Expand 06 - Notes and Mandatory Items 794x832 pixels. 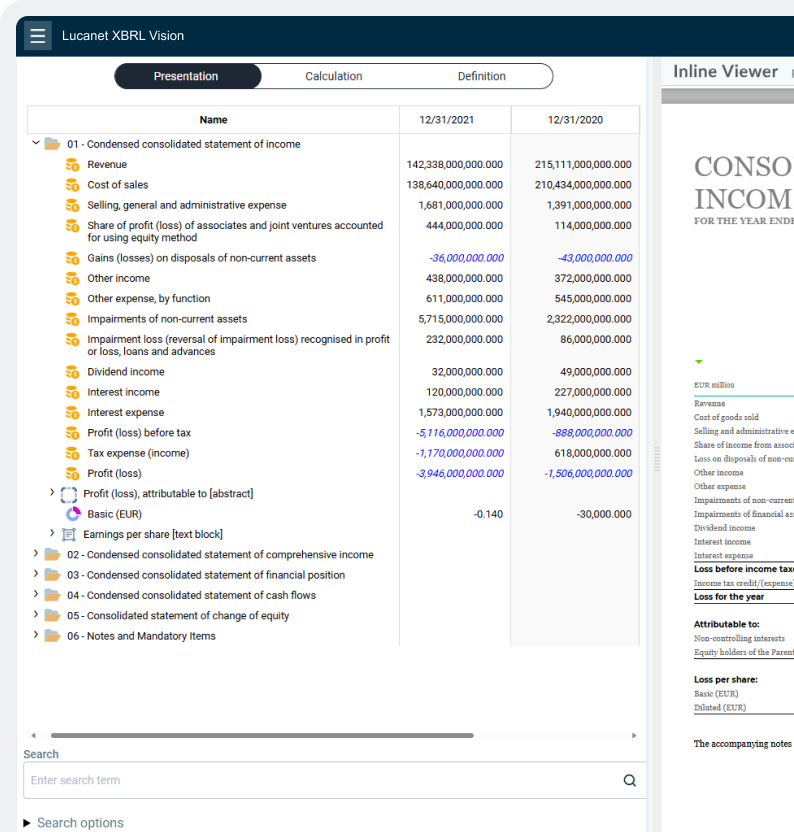click(36, 635)
